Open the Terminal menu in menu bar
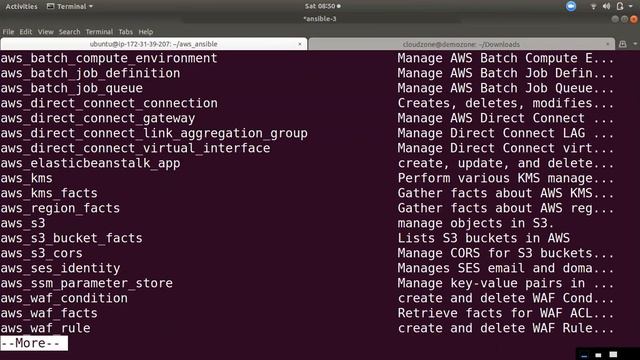 click(99, 31)
